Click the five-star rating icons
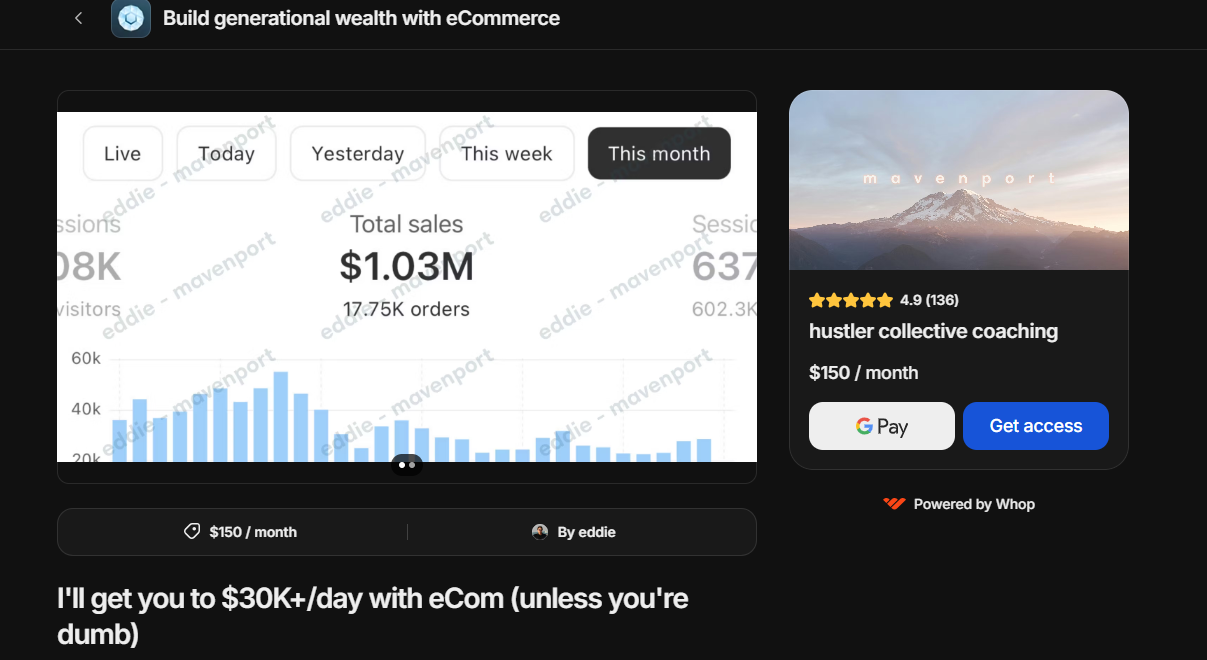Image resolution: width=1207 pixels, height=660 pixels. click(x=851, y=300)
